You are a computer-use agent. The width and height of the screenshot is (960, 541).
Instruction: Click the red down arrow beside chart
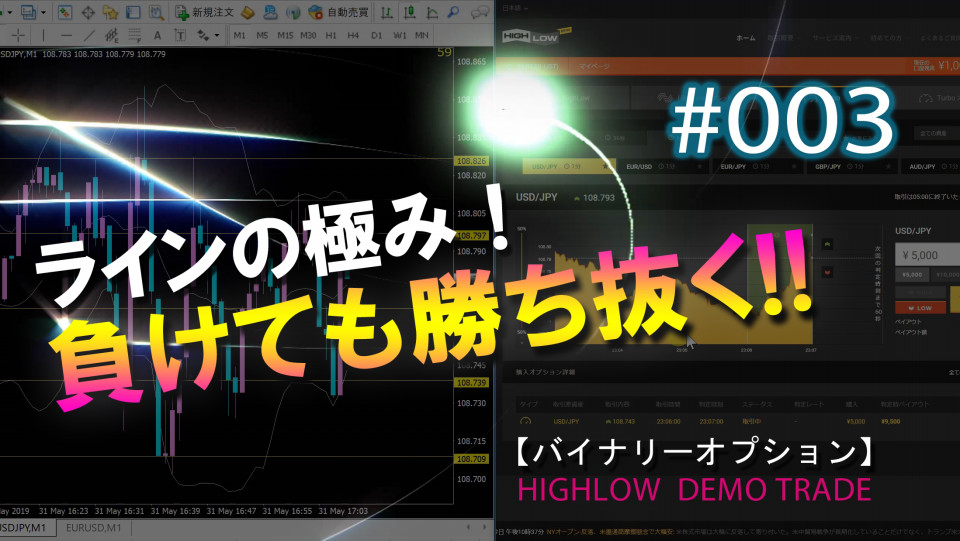point(828,272)
